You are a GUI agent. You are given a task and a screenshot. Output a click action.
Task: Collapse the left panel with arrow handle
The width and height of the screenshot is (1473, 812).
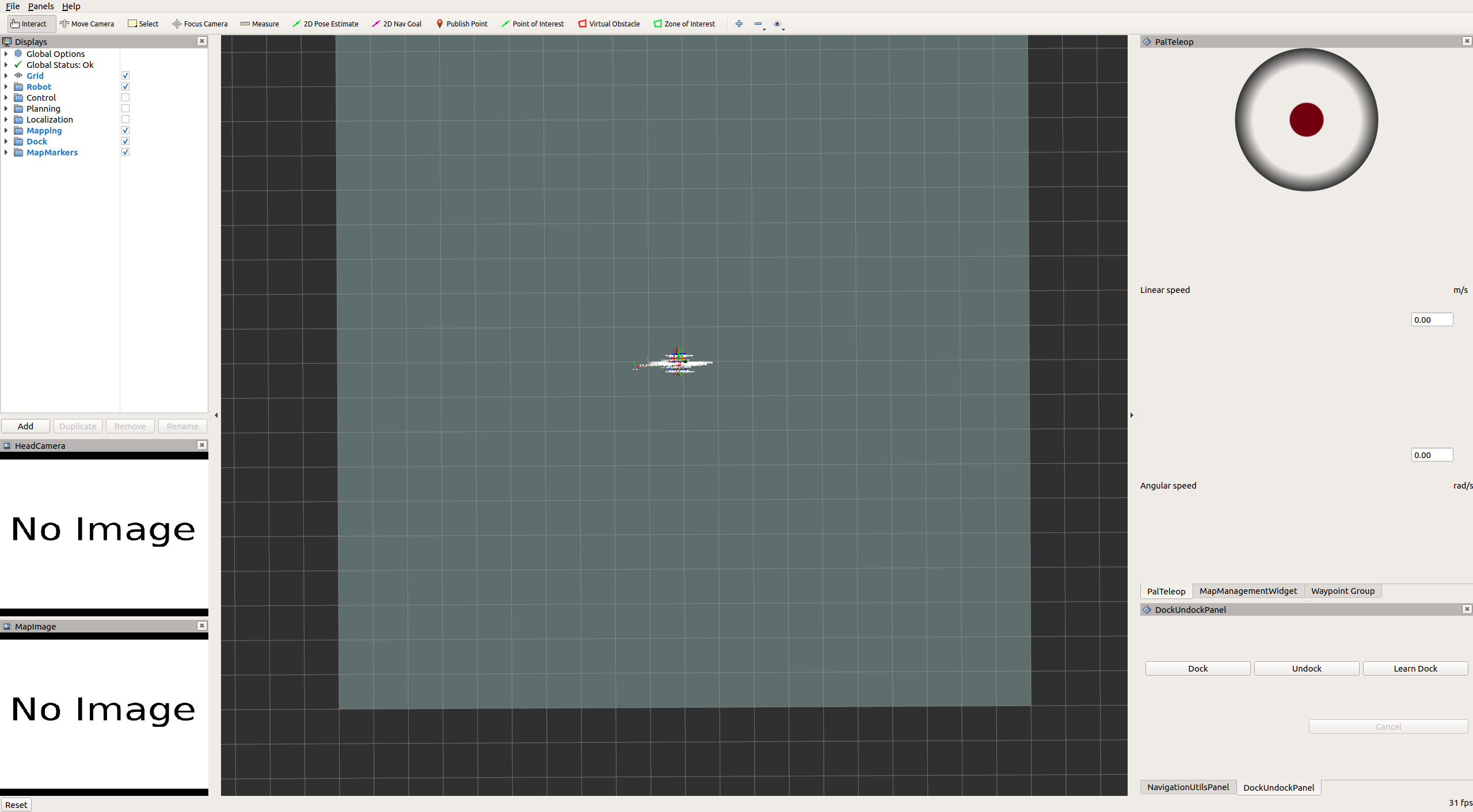coord(216,415)
